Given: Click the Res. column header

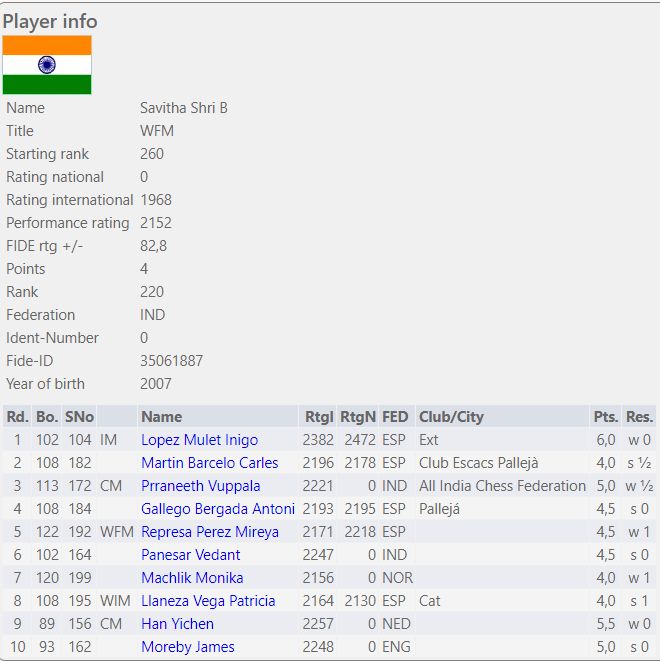Looking at the screenshot, I should (639, 417).
